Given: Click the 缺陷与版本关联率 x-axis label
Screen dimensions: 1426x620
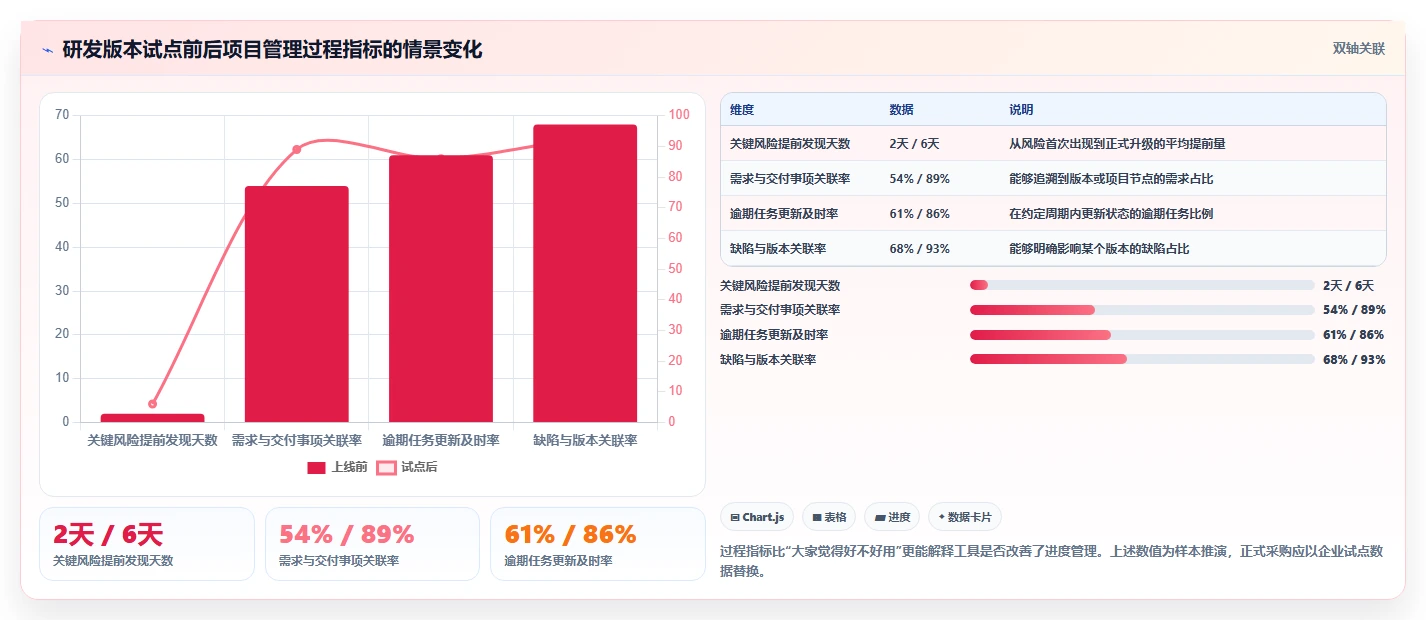Looking at the screenshot, I should [585, 440].
